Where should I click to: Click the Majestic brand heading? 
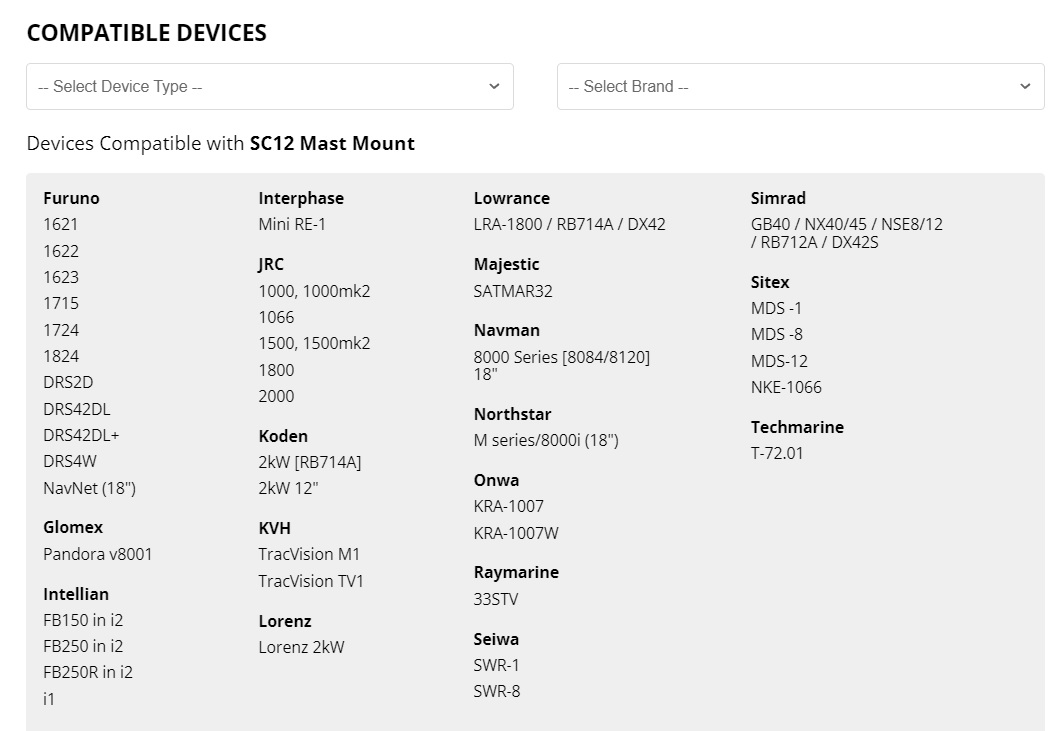(x=507, y=264)
